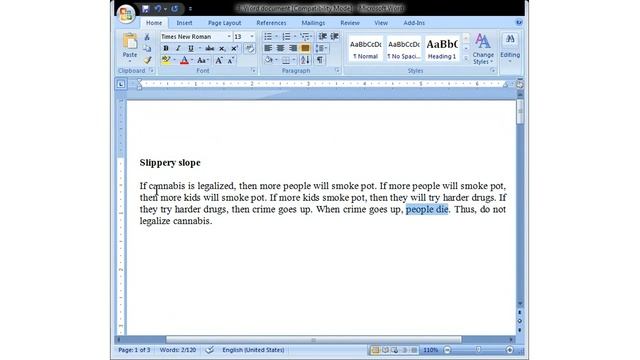
Task: Open the View tab
Action: (x=381, y=23)
